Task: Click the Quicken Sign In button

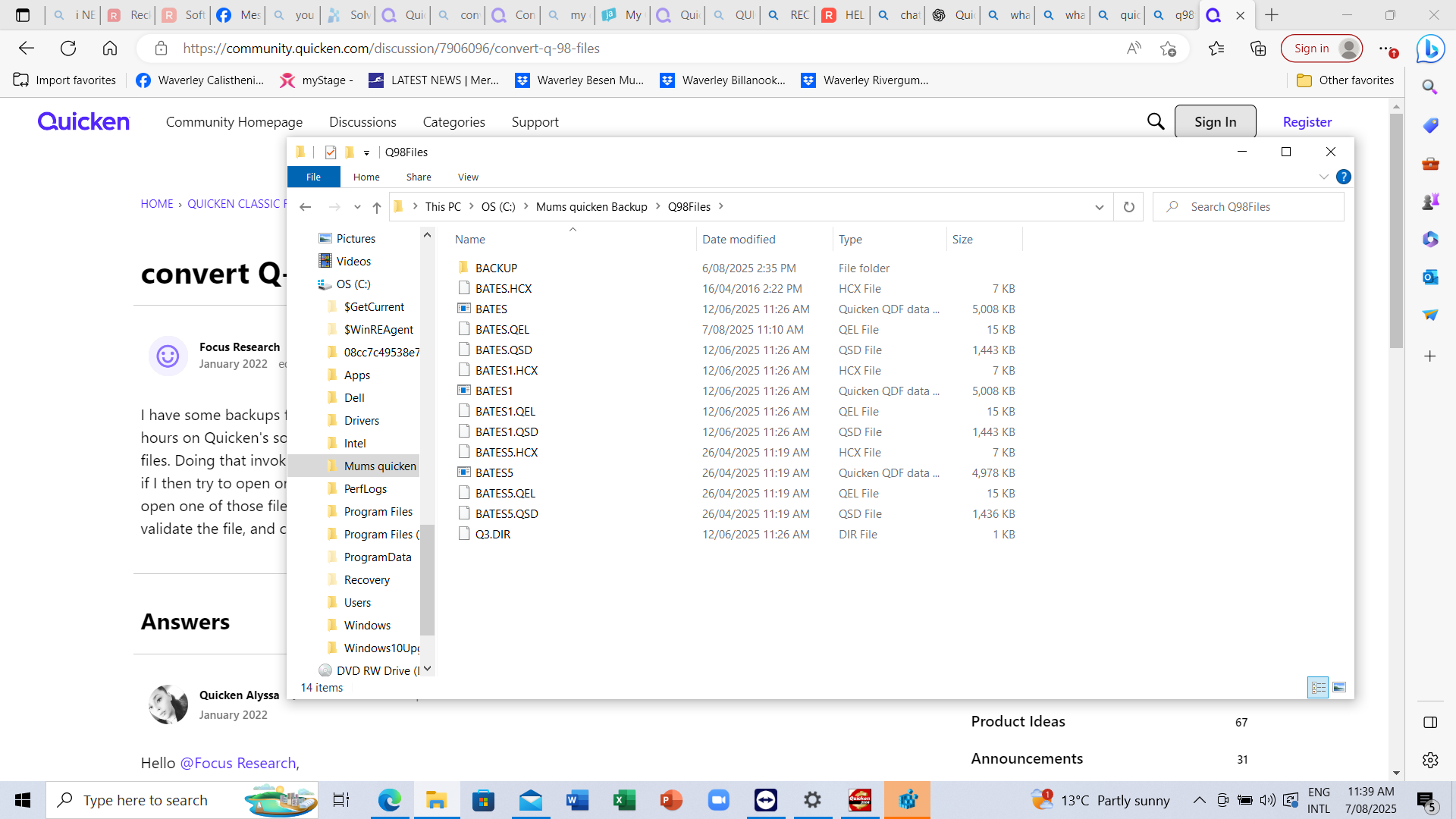Action: tap(1215, 121)
